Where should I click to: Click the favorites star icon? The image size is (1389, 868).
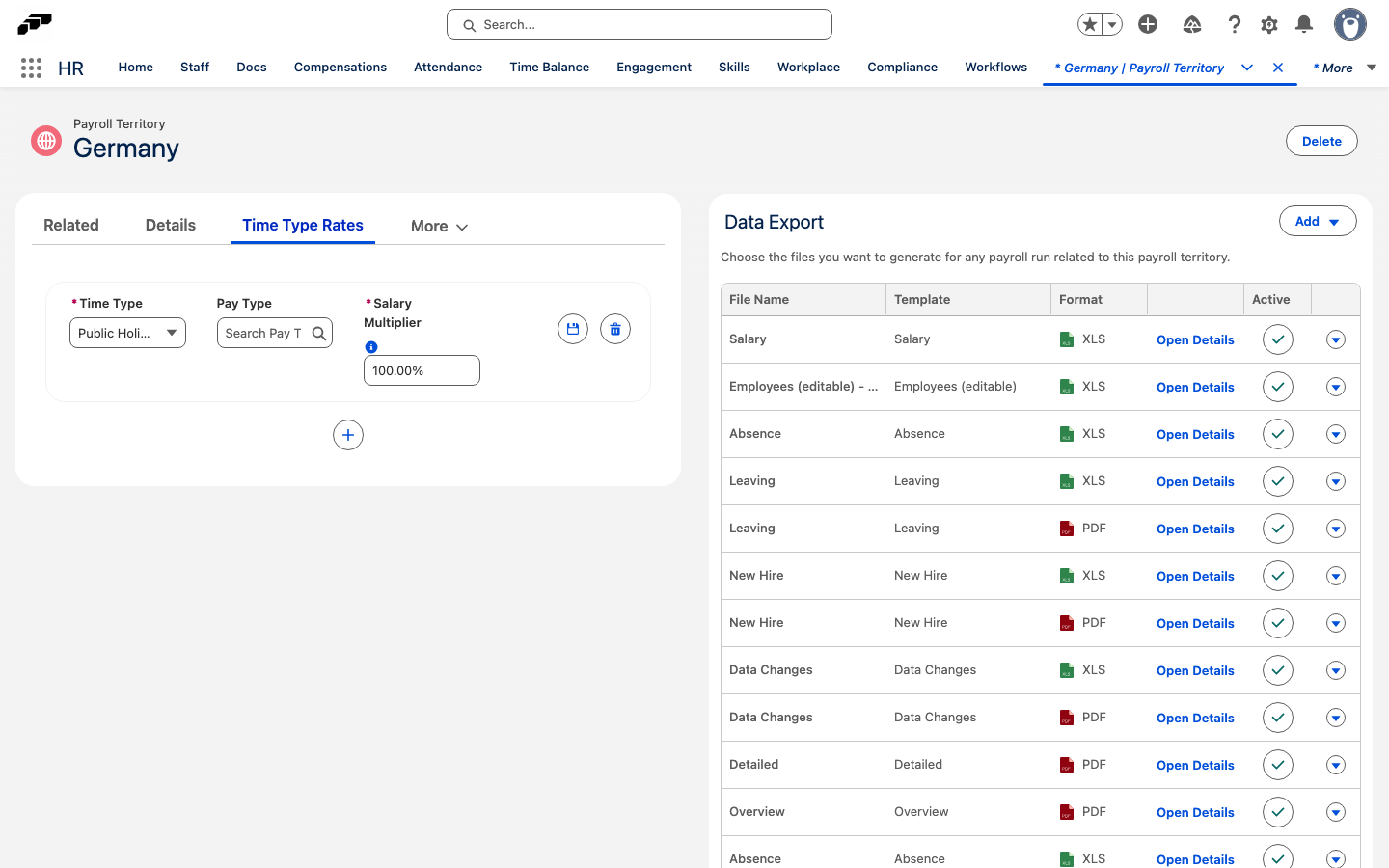click(1090, 24)
